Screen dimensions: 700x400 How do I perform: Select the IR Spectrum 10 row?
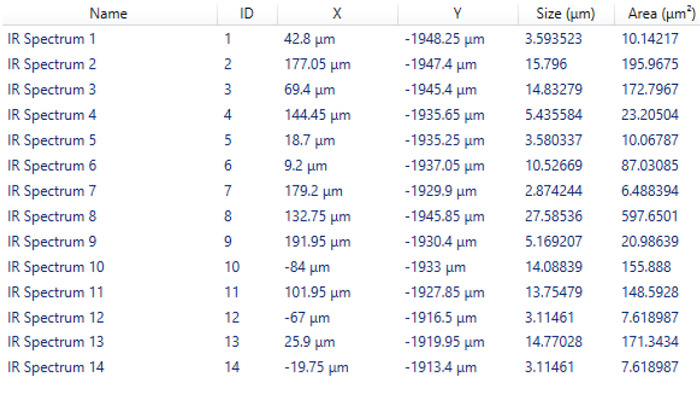pos(350,267)
